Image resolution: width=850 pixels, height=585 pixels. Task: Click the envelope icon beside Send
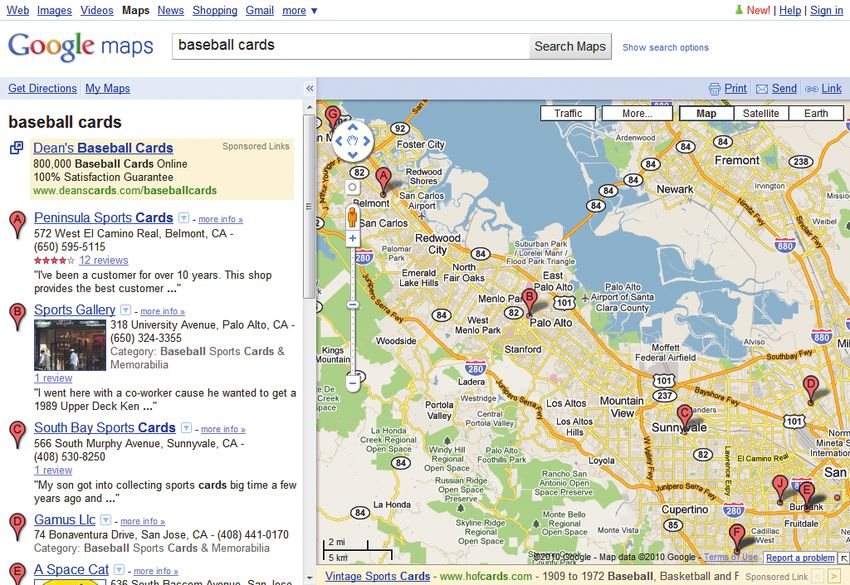tap(762, 89)
